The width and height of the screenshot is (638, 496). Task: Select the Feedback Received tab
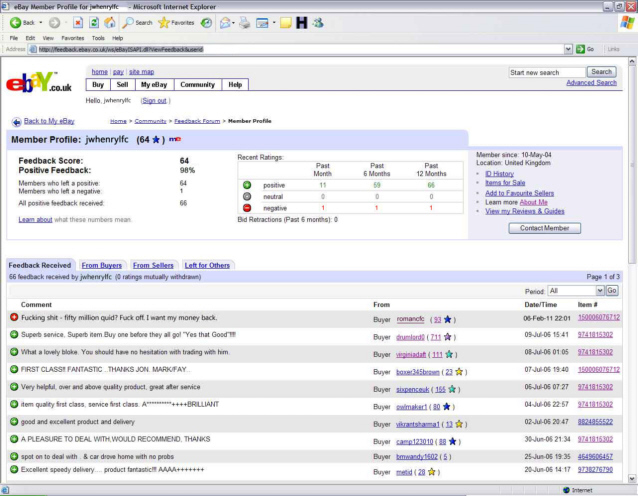40,265
